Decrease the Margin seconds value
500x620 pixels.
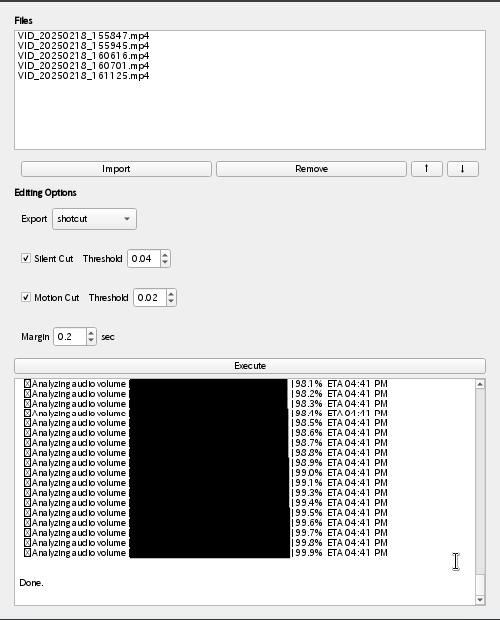pyautogui.click(x=91, y=341)
